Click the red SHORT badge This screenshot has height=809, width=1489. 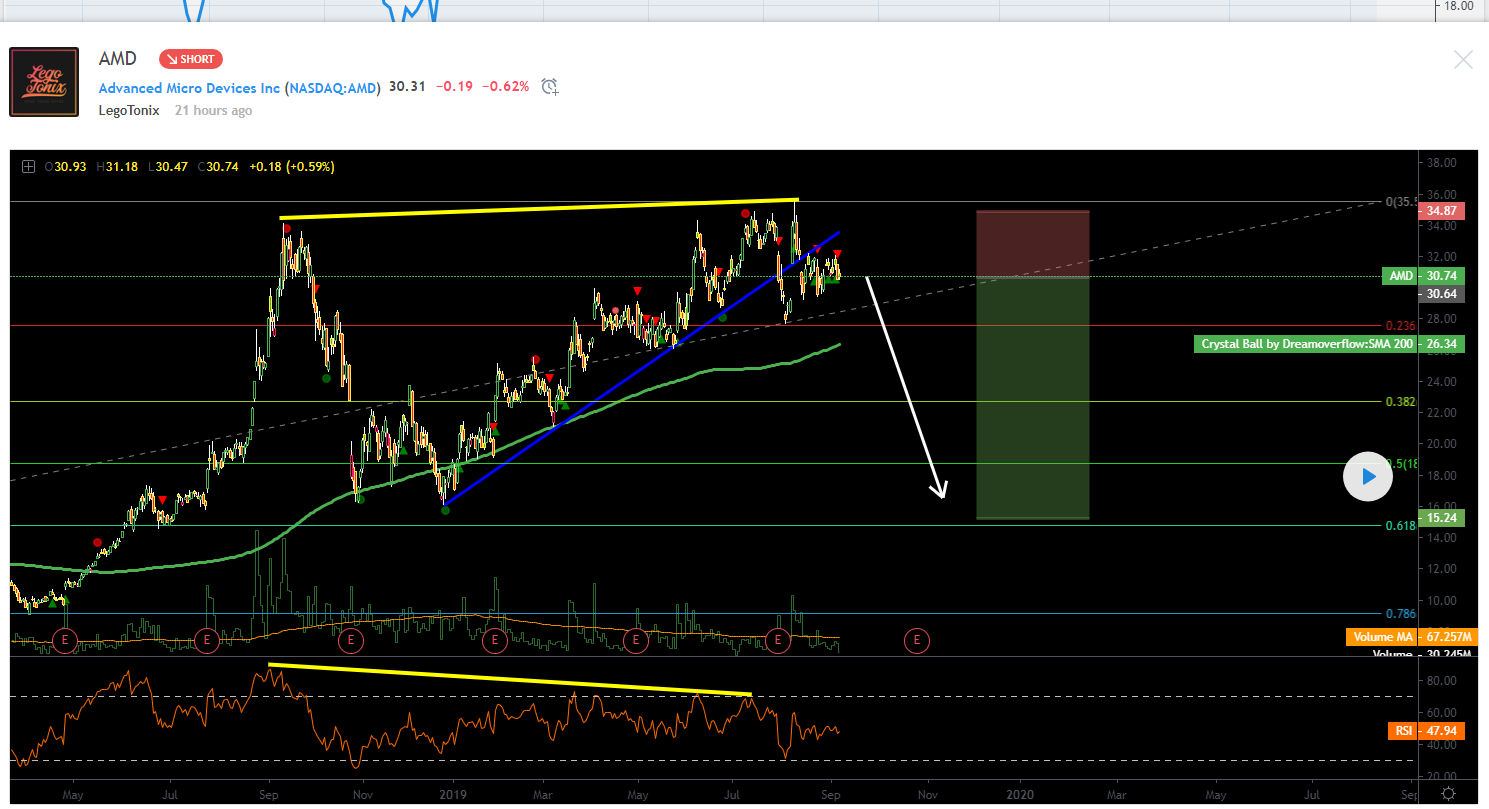190,59
